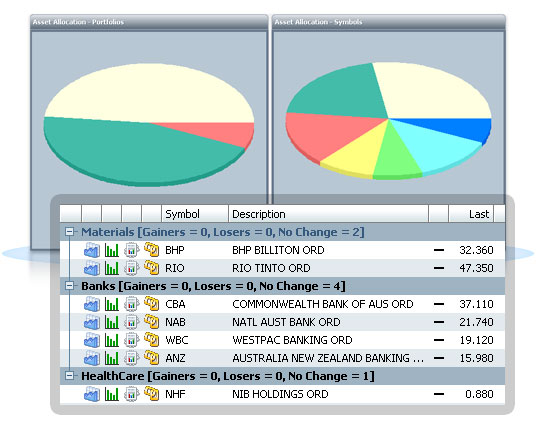This screenshot has width=550, height=437.
Task: Select the NIB HOLDINGS ORD description
Action: (280, 394)
